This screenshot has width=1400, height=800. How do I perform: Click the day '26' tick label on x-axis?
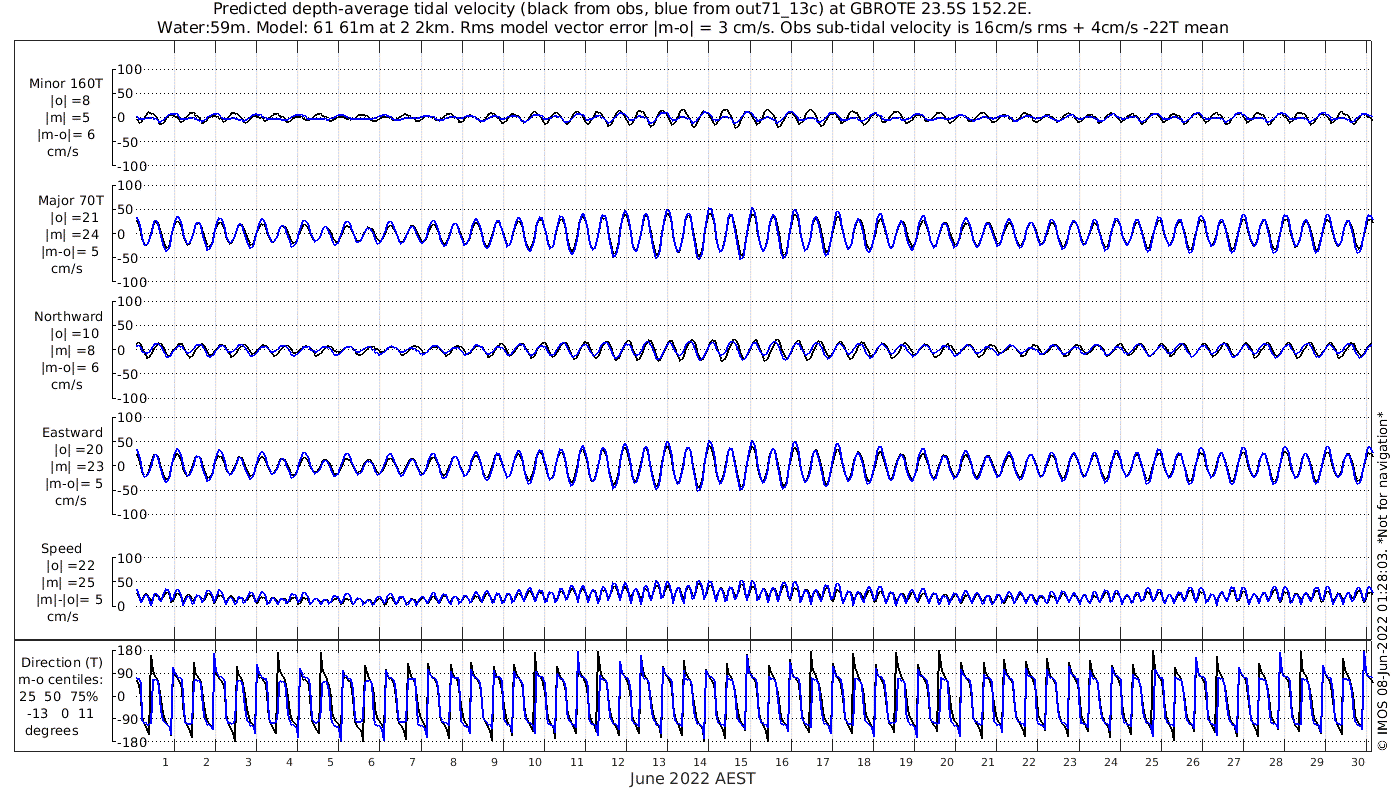1194,762
